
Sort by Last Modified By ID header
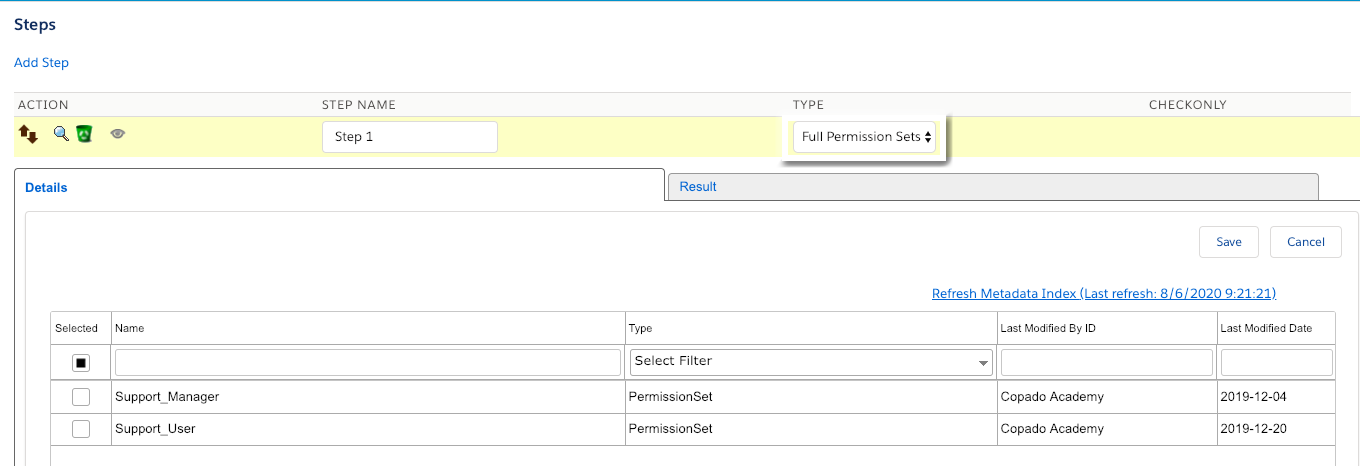pyautogui.click(x=1107, y=328)
